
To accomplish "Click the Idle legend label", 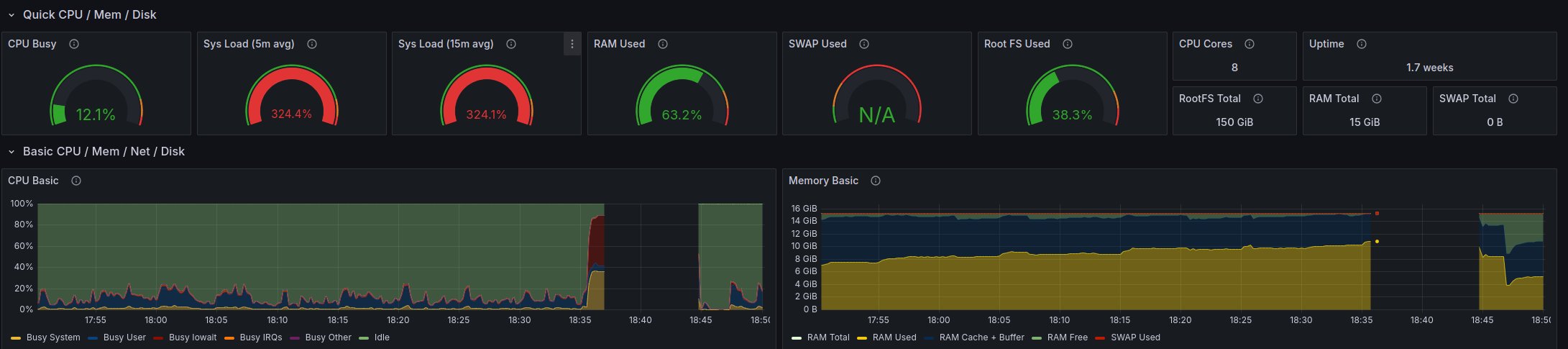I will [382, 337].
